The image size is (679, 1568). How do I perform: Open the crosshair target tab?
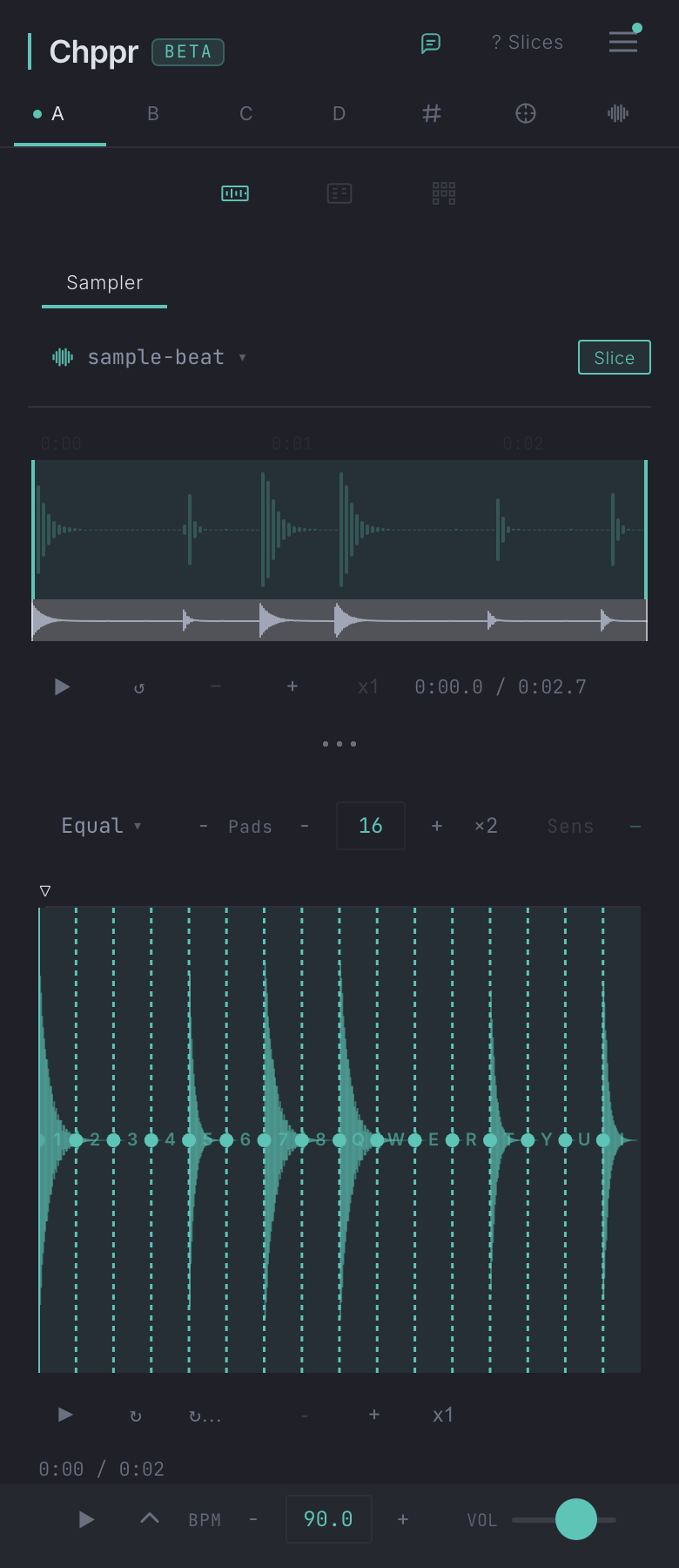[526, 113]
